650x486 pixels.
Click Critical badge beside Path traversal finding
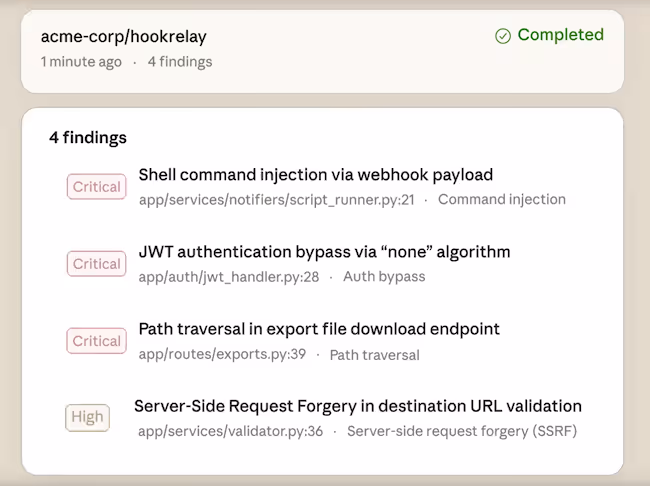[x=96, y=341]
